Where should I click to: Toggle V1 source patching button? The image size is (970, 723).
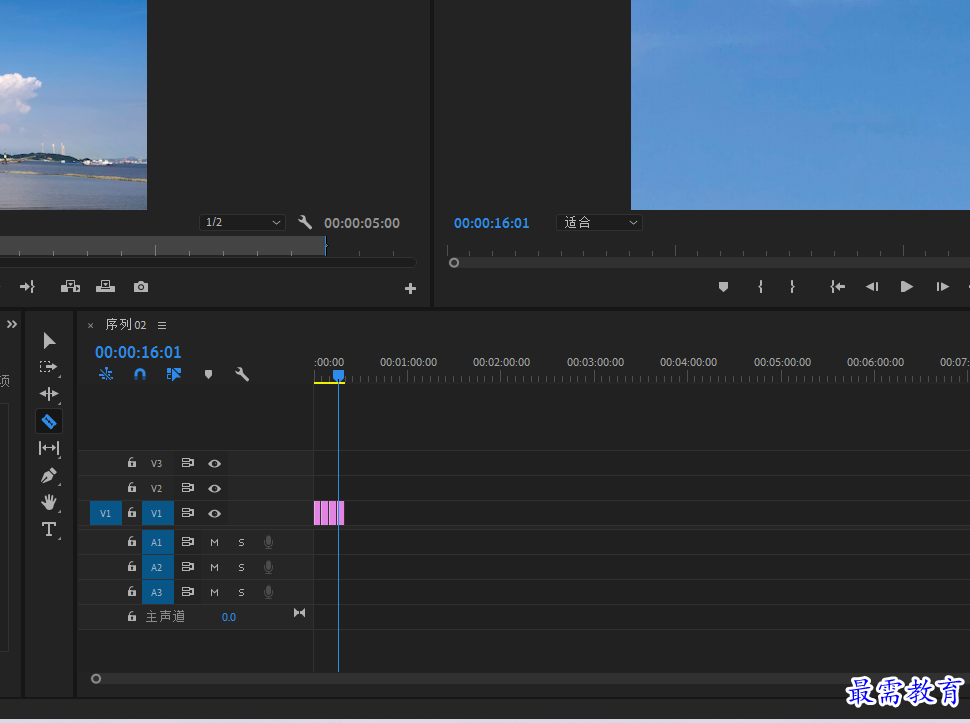tap(106, 513)
